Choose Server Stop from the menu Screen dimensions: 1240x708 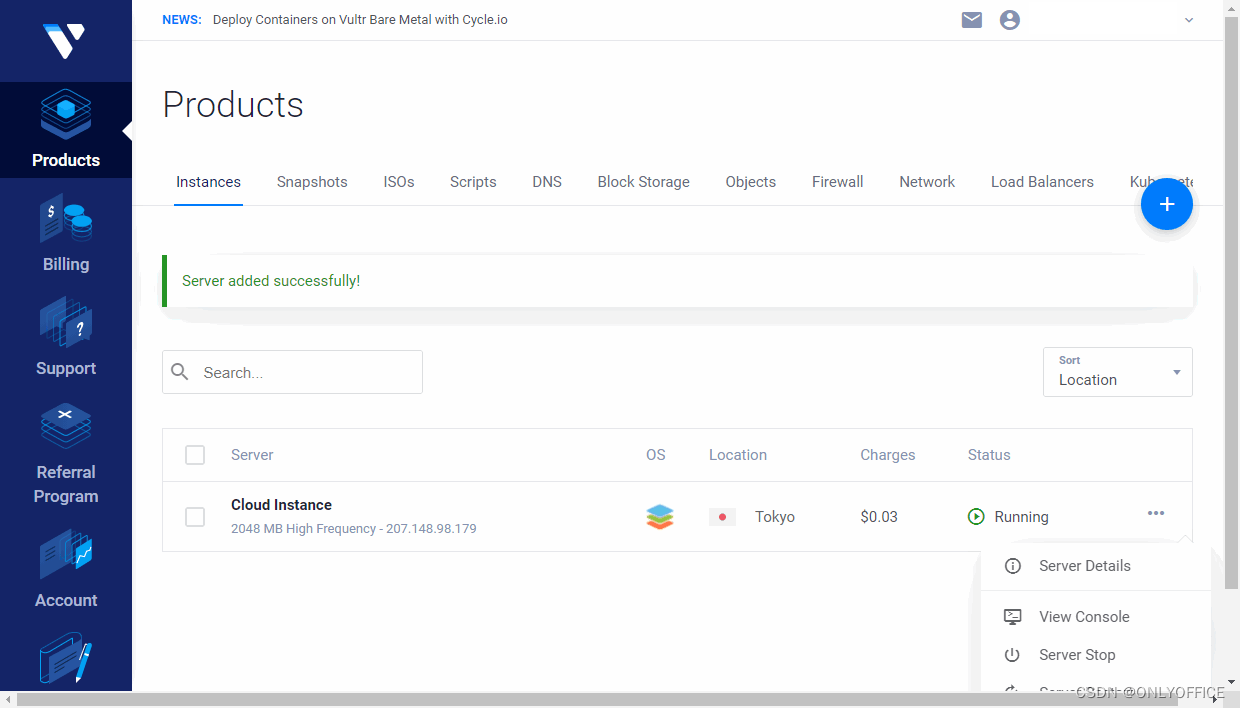(1095, 655)
